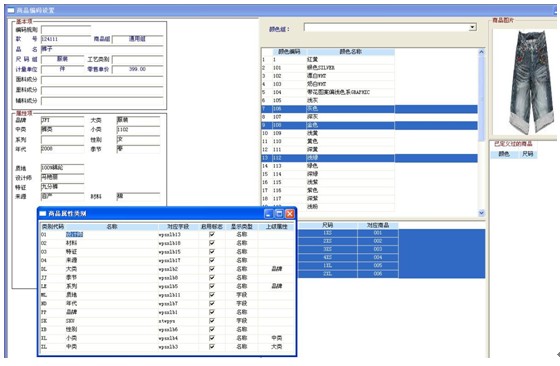Toggle the enabled checkbox for 大类 row

click(212, 269)
